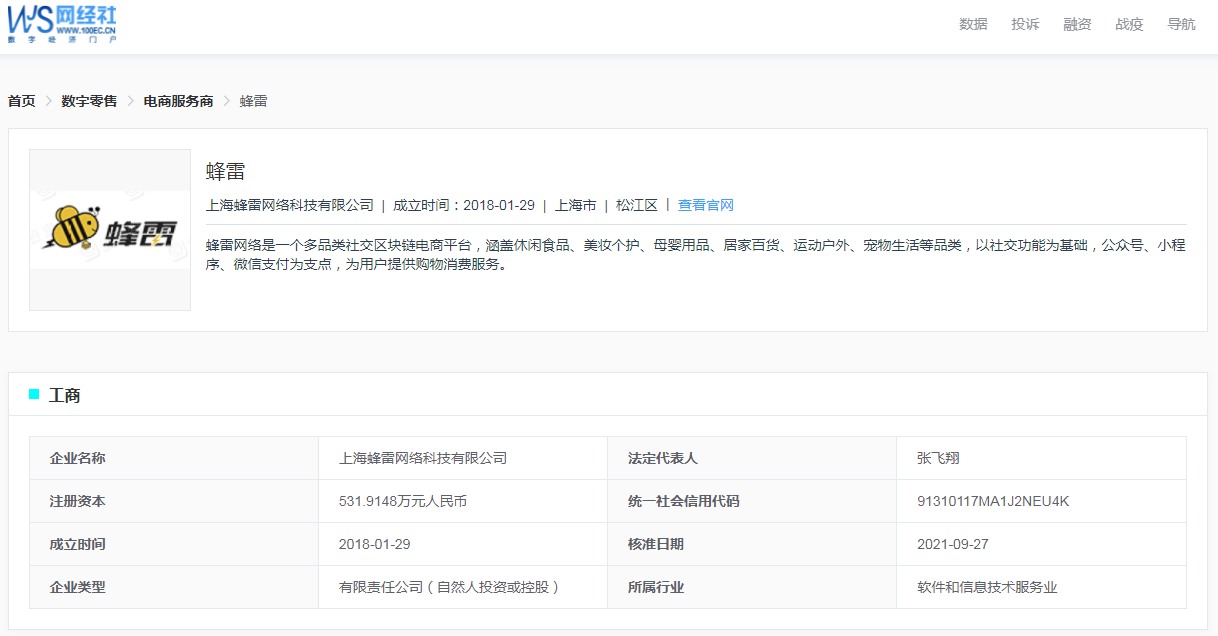
Task: Select 战疫 in the top navigation
Action: [x=1129, y=24]
